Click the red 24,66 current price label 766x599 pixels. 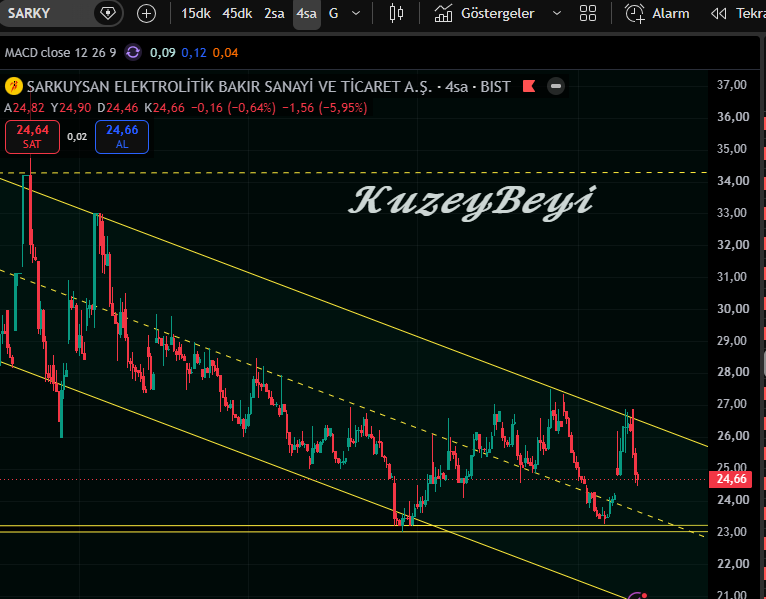point(731,479)
